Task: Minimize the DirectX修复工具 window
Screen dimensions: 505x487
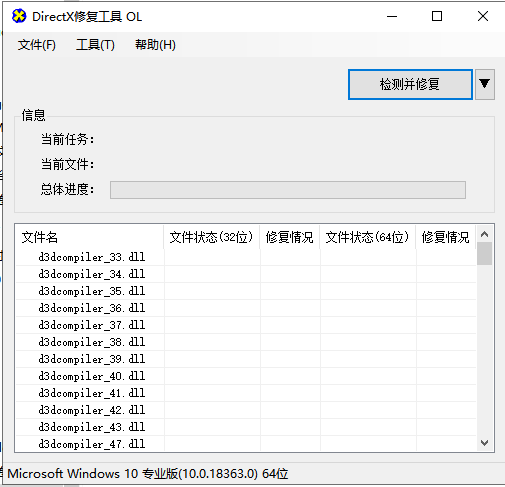Action: coord(392,16)
